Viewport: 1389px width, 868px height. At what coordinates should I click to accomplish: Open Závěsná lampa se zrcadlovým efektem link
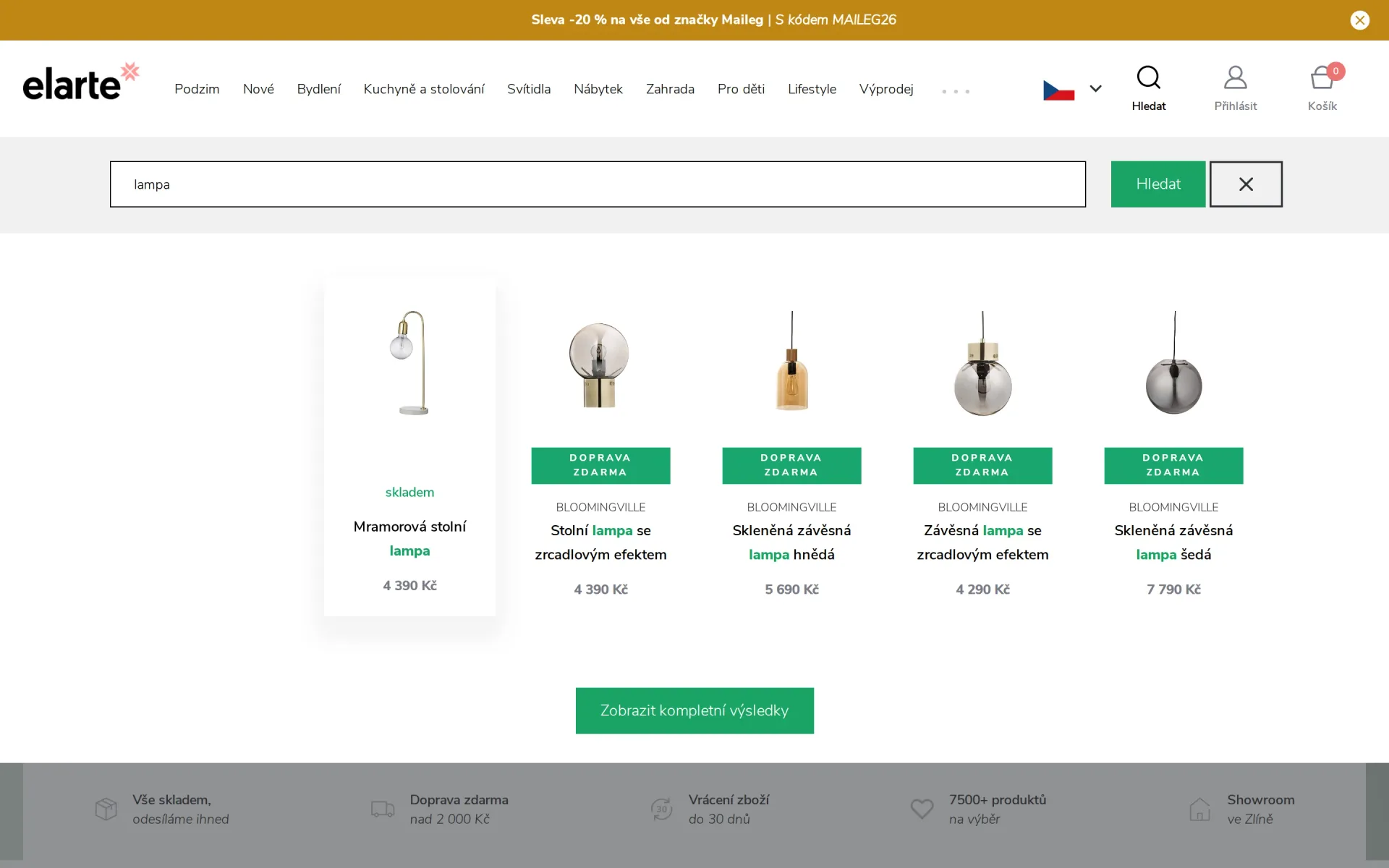[982, 542]
